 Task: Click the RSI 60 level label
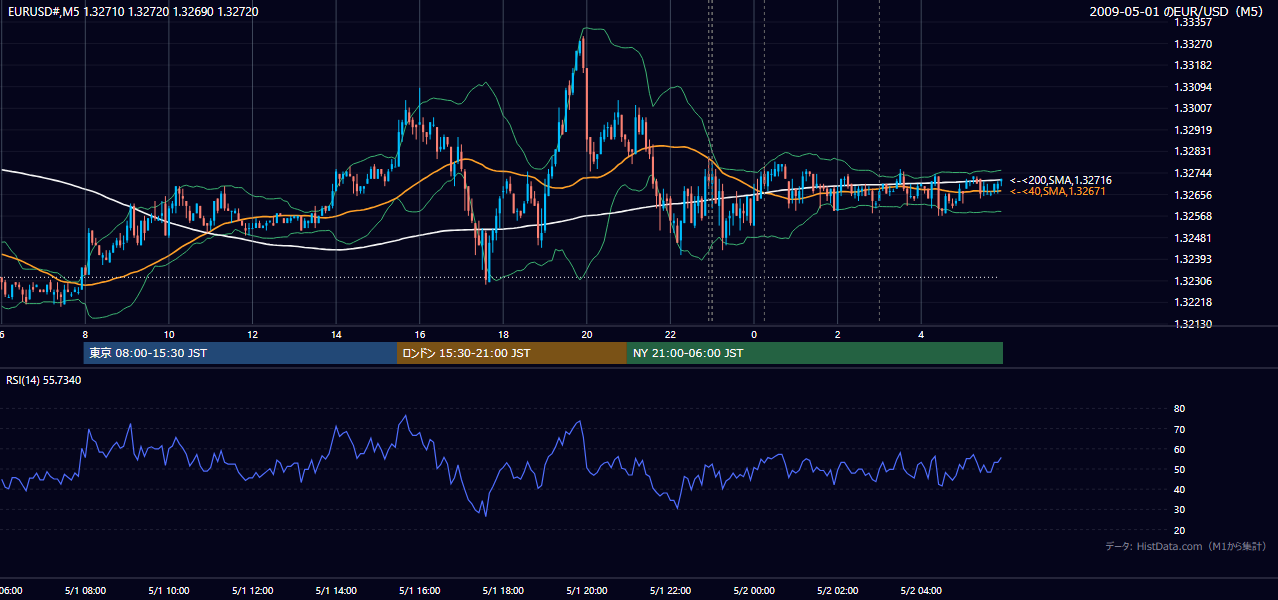1179,449
